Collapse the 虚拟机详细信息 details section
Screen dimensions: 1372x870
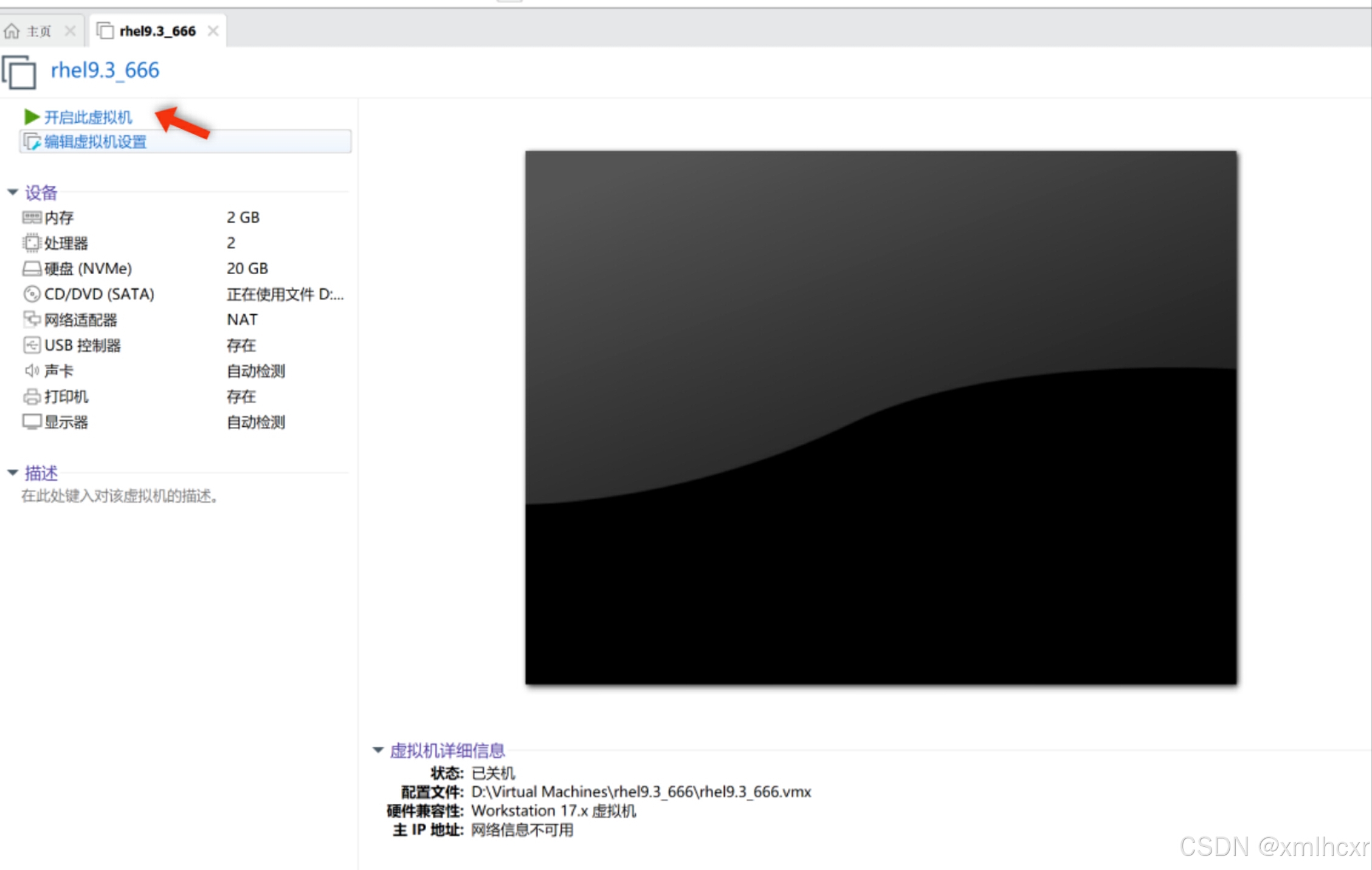pos(378,750)
